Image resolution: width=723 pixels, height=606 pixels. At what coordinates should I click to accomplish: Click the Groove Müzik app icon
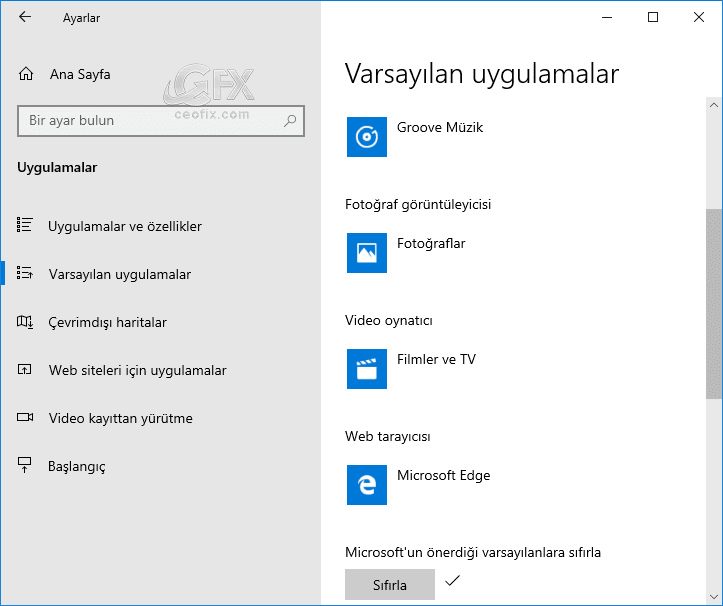[x=367, y=137]
